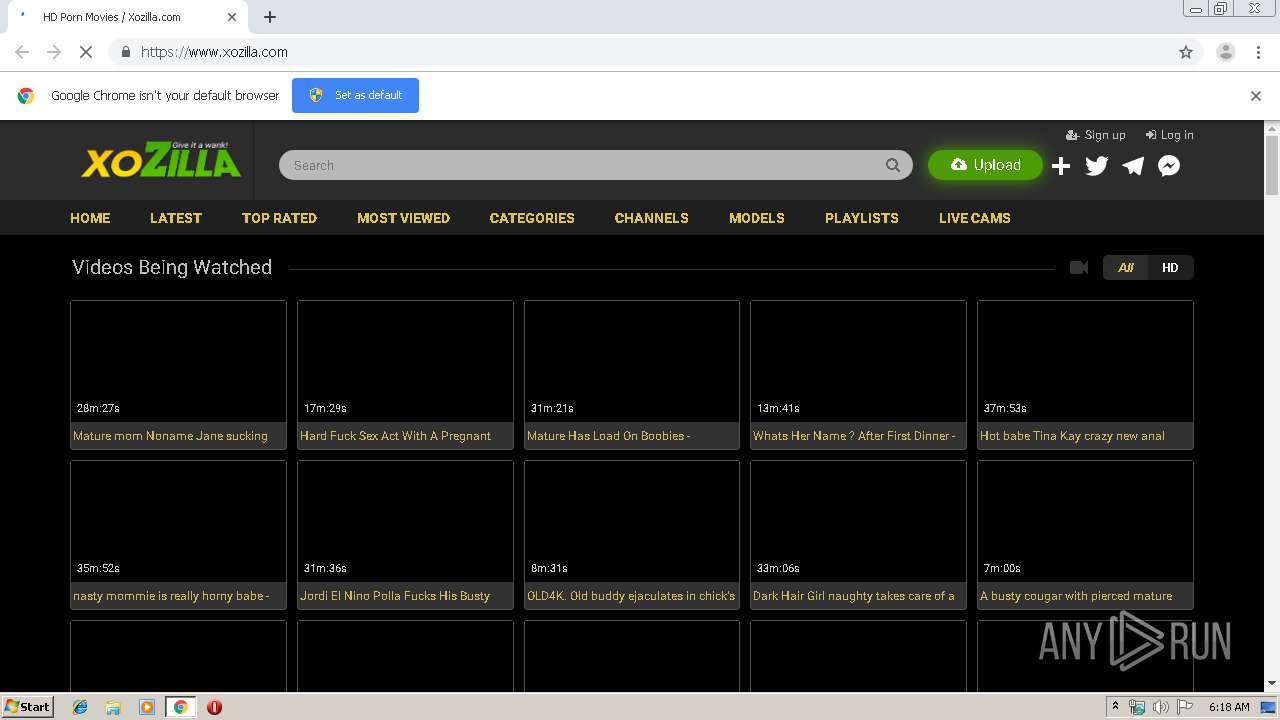Open the CATEGORIES menu item
The image size is (1280, 720).
(x=532, y=218)
